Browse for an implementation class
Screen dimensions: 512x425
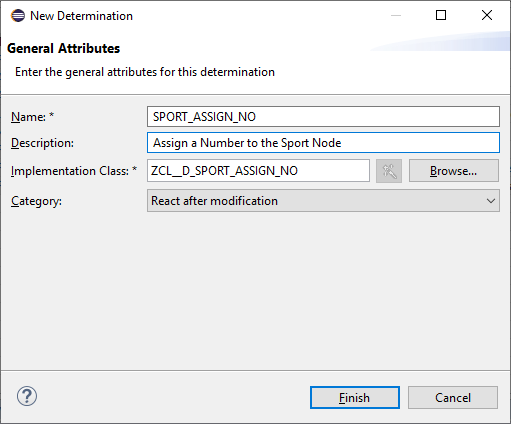(x=454, y=171)
